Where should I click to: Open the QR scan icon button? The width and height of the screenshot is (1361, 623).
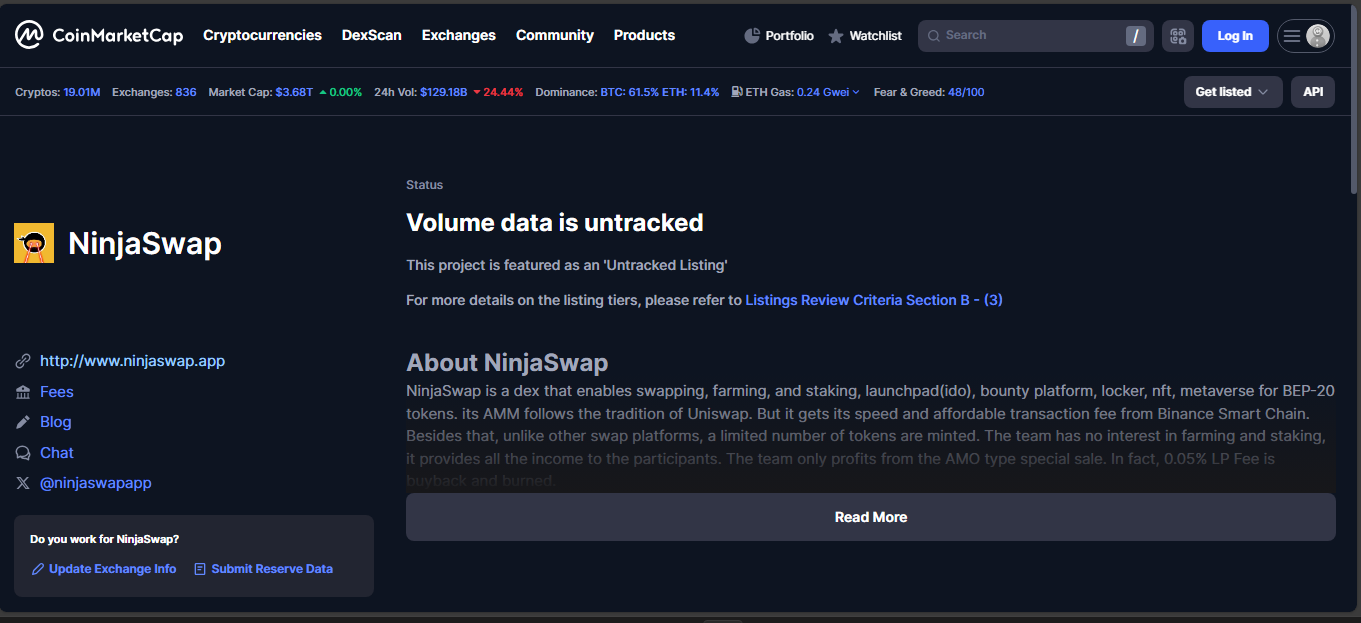1178,36
